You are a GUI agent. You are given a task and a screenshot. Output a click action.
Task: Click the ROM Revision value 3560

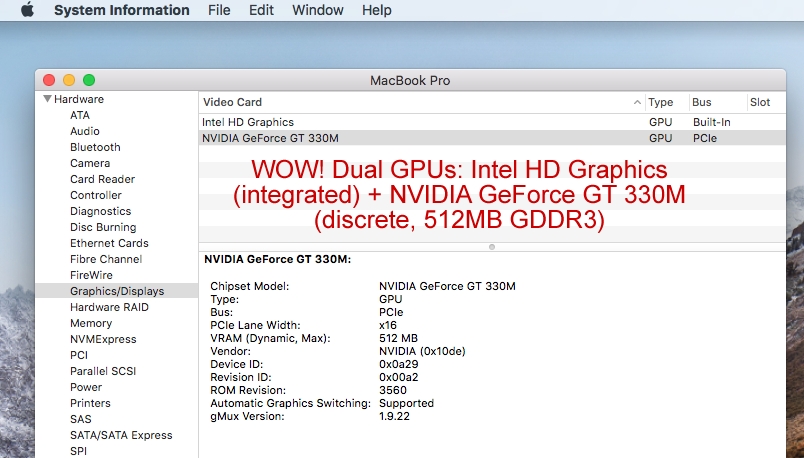393,390
